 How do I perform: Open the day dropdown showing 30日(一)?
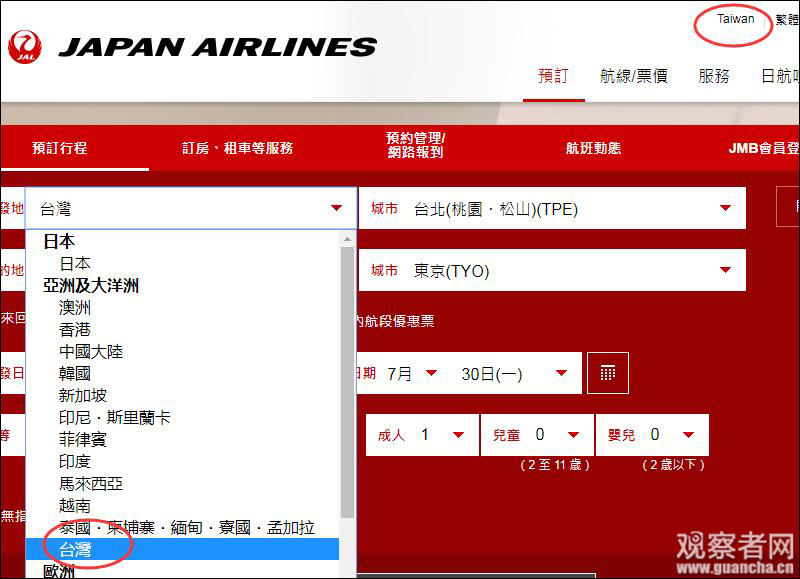514,373
